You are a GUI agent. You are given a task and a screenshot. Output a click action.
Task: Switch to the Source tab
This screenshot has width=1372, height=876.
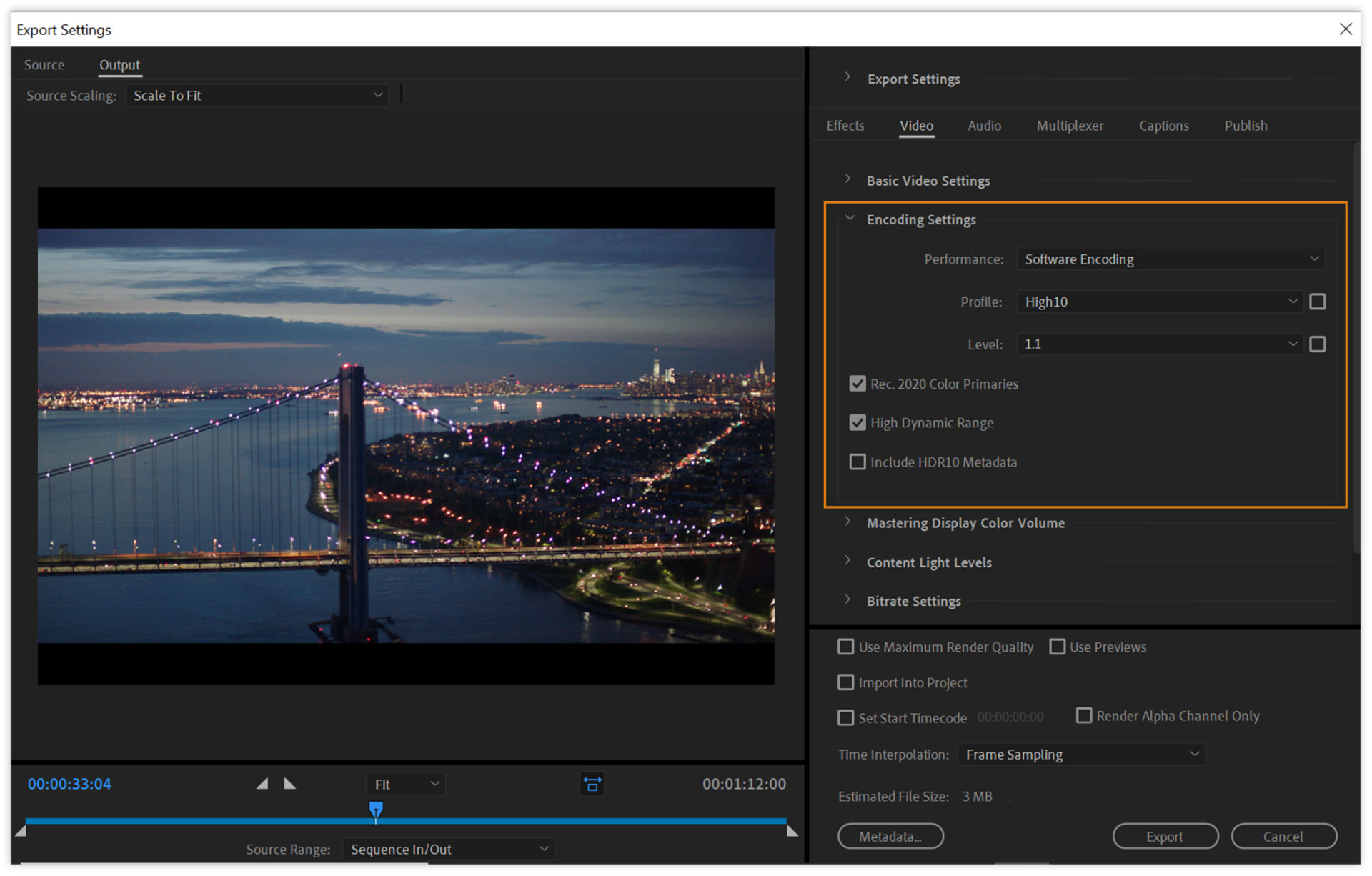point(44,64)
